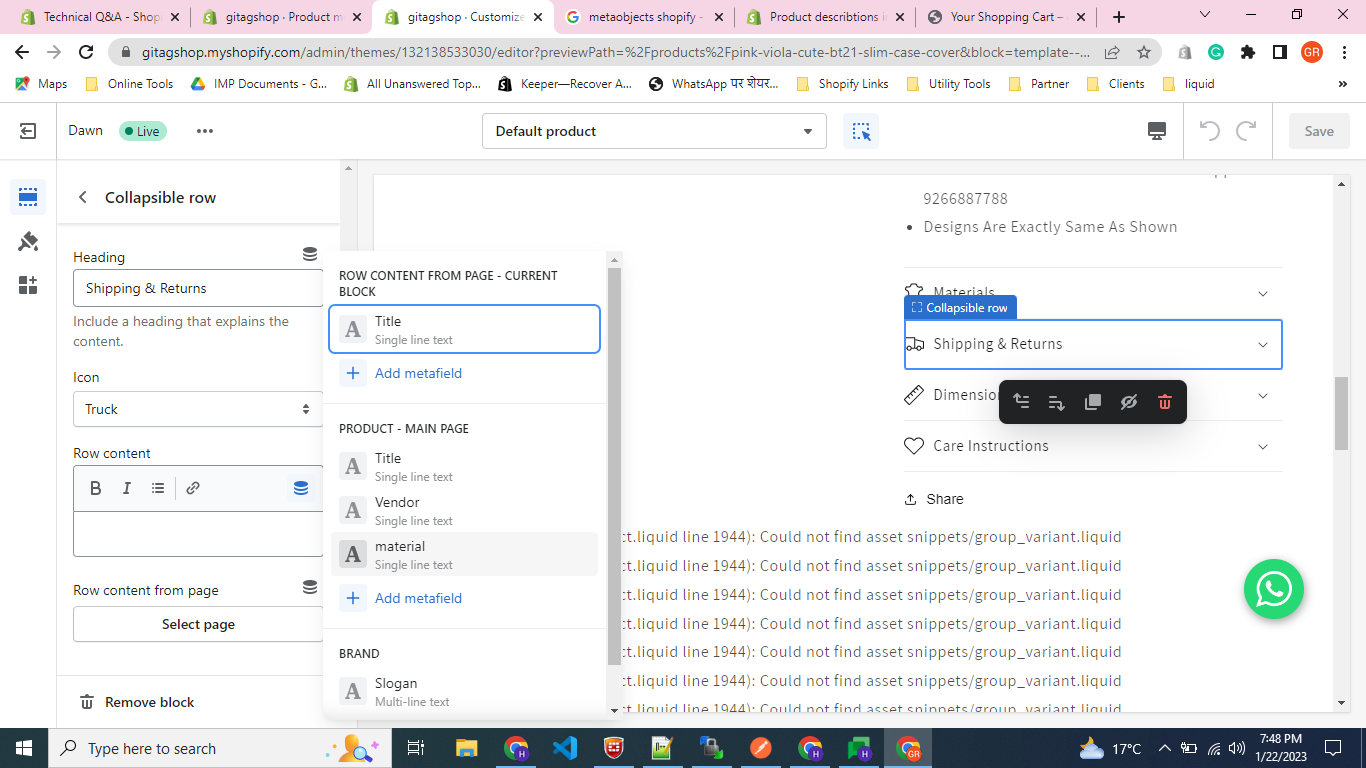1366x768 pixels.
Task: Move block down in floating toolbar
Action: tap(1057, 402)
